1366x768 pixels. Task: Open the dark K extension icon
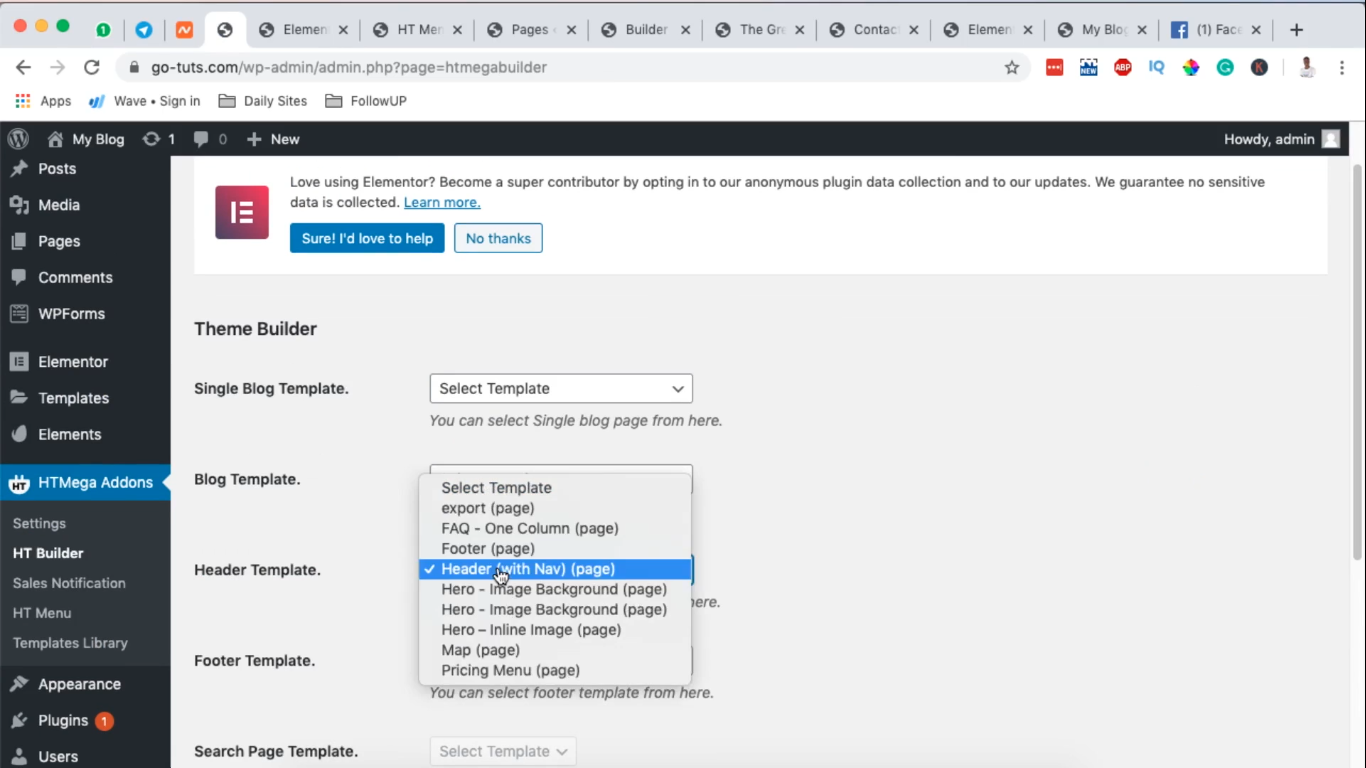(x=1259, y=67)
